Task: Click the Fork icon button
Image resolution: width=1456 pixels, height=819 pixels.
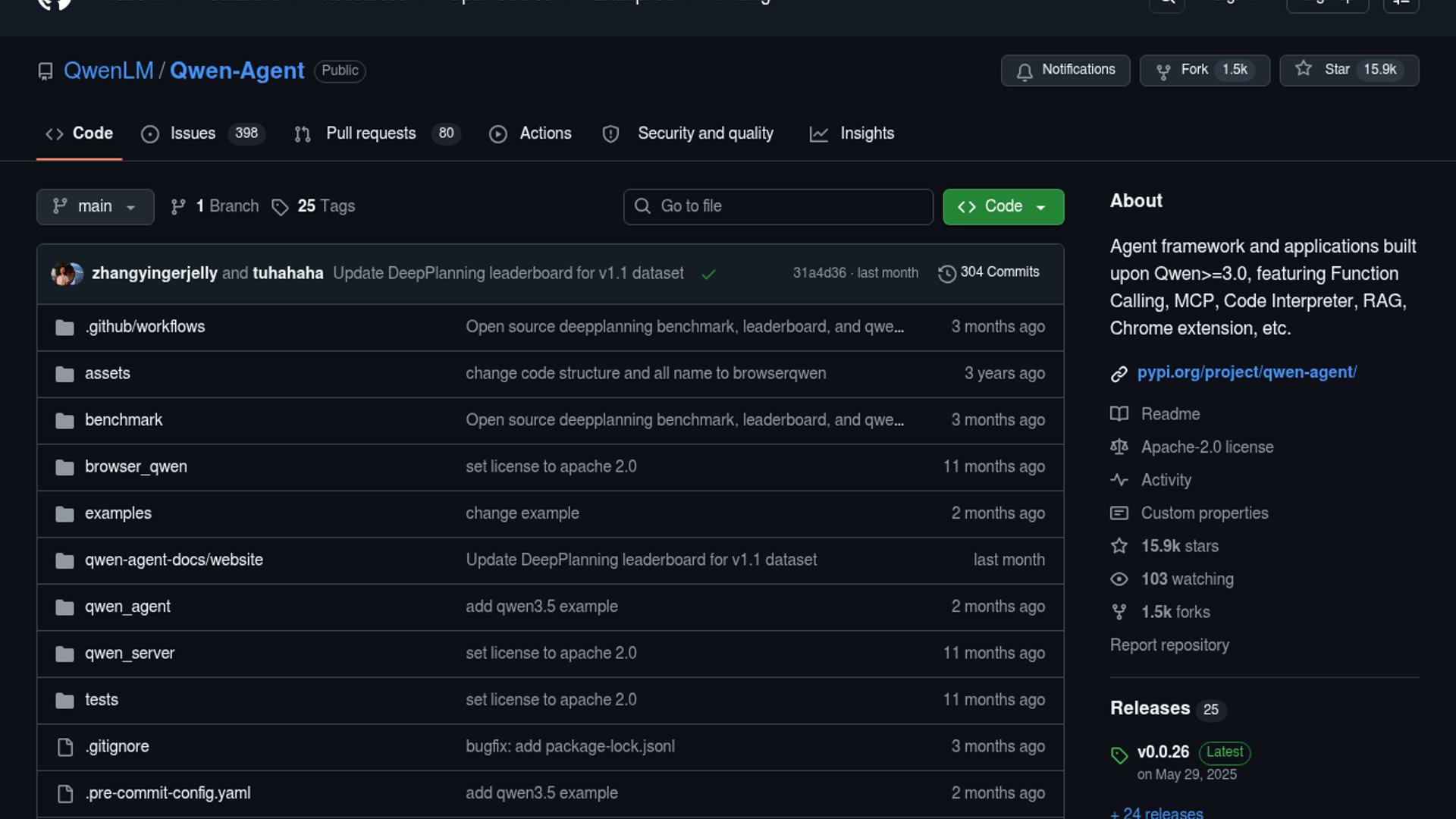Action: [1163, 71]
